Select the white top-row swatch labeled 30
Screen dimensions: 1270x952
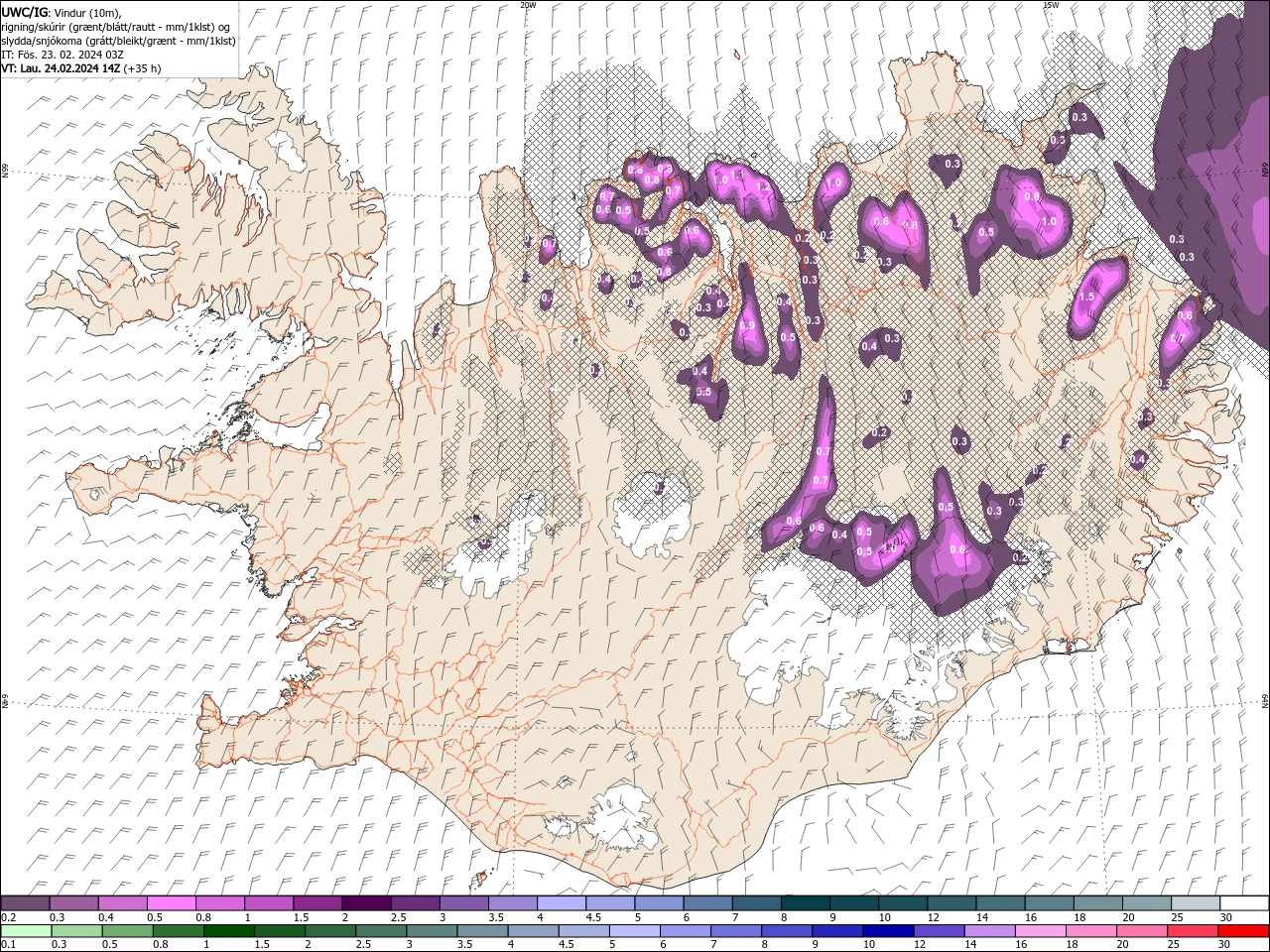click(x=1243, y=903)
